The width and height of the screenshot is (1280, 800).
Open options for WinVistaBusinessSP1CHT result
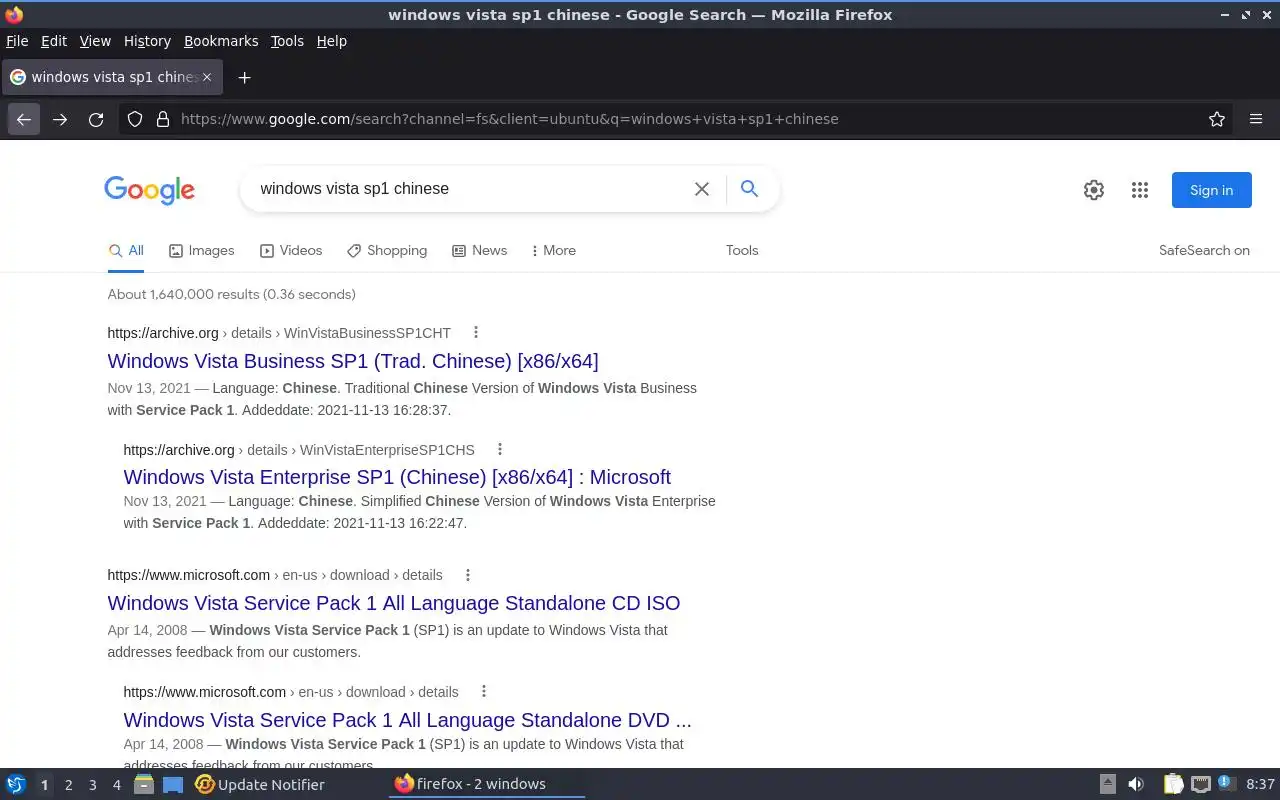[x=476, y=332]
